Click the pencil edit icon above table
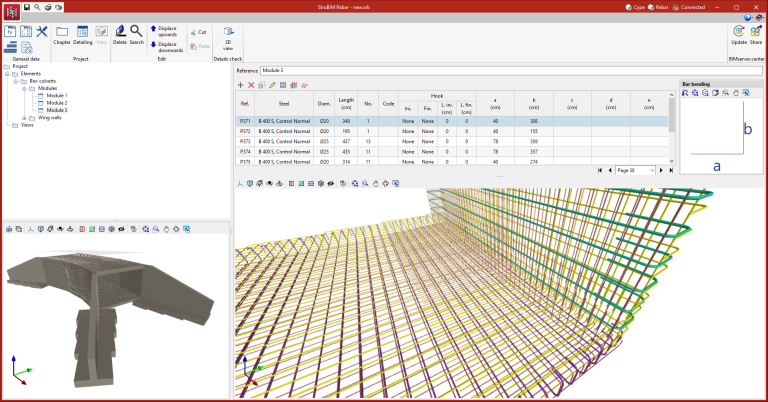768x402 pixels. coord(272,85)
